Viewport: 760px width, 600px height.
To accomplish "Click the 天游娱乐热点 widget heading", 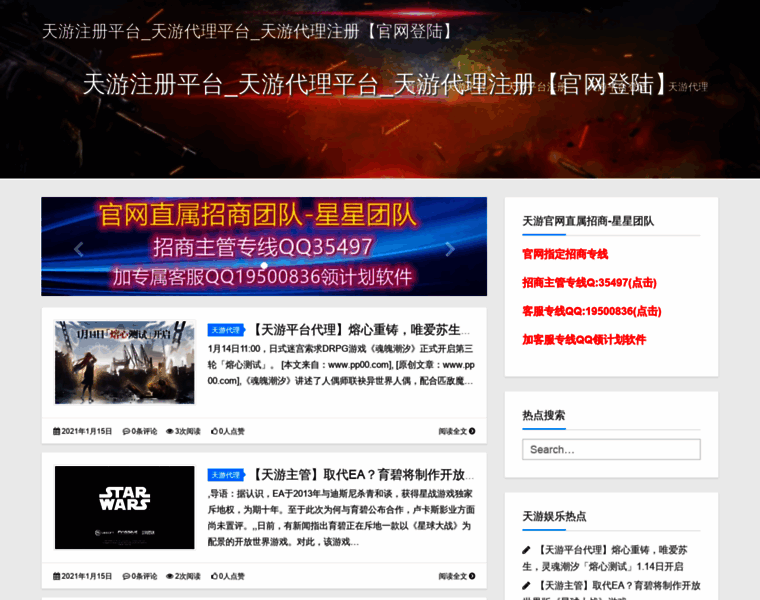I will pyautogui.click(x=554, y=517).
